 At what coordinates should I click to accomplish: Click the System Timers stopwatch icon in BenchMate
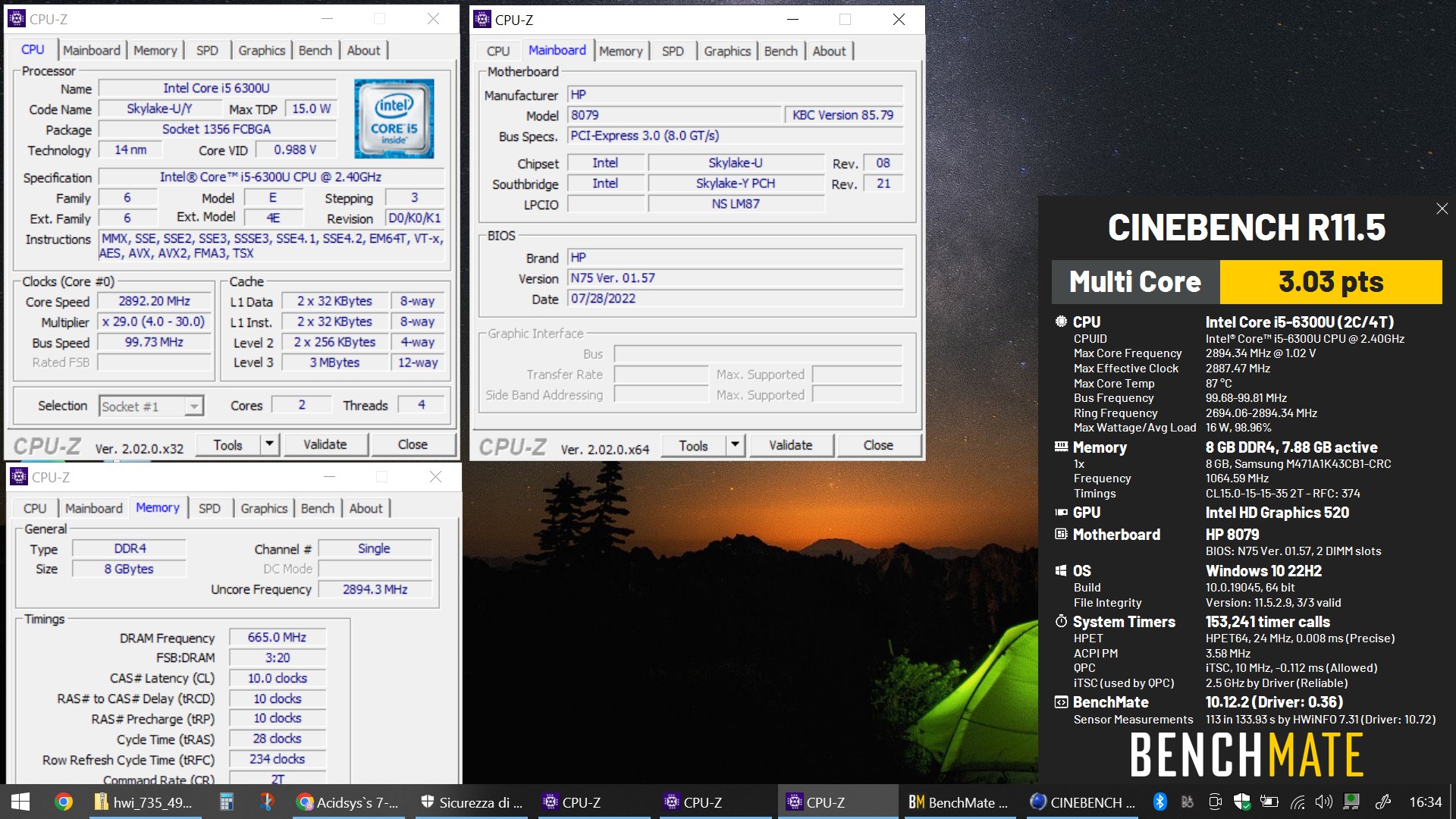click(x=1061, y=621)
